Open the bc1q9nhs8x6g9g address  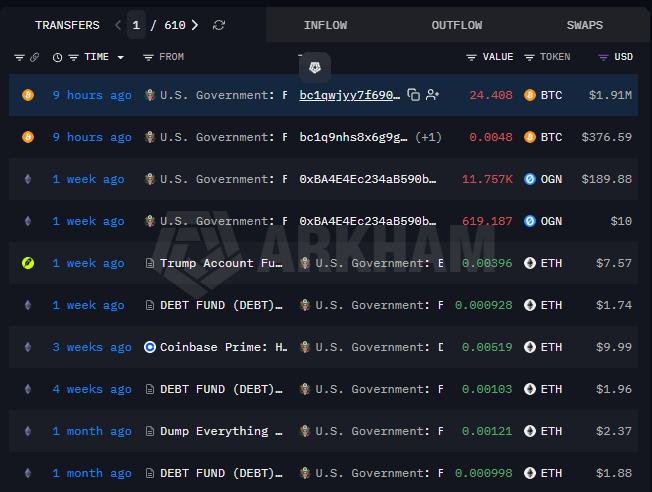click(353, 137)
